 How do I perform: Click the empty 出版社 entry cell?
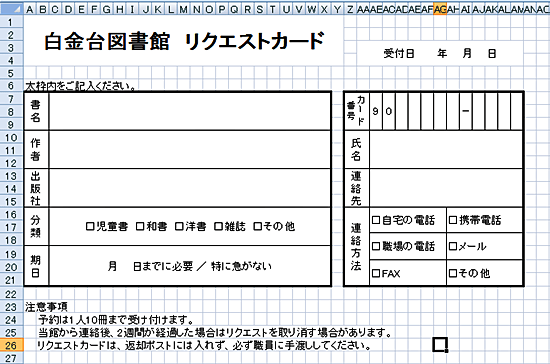pyautogui.click(x=190, y=188)
